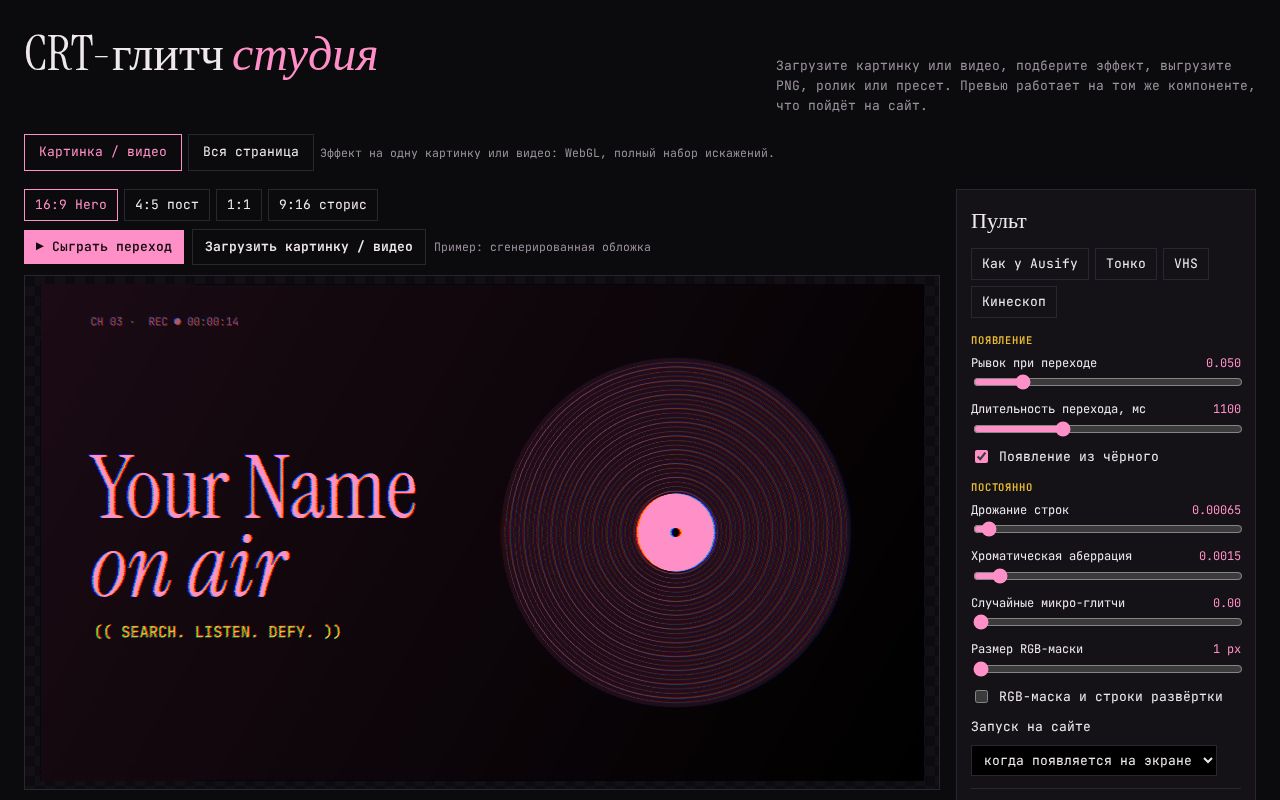Image resolution: width=1280 pixels, height=800 pixels.
Task: Play transition with Сыграть переход
Action: coord(104,247)
